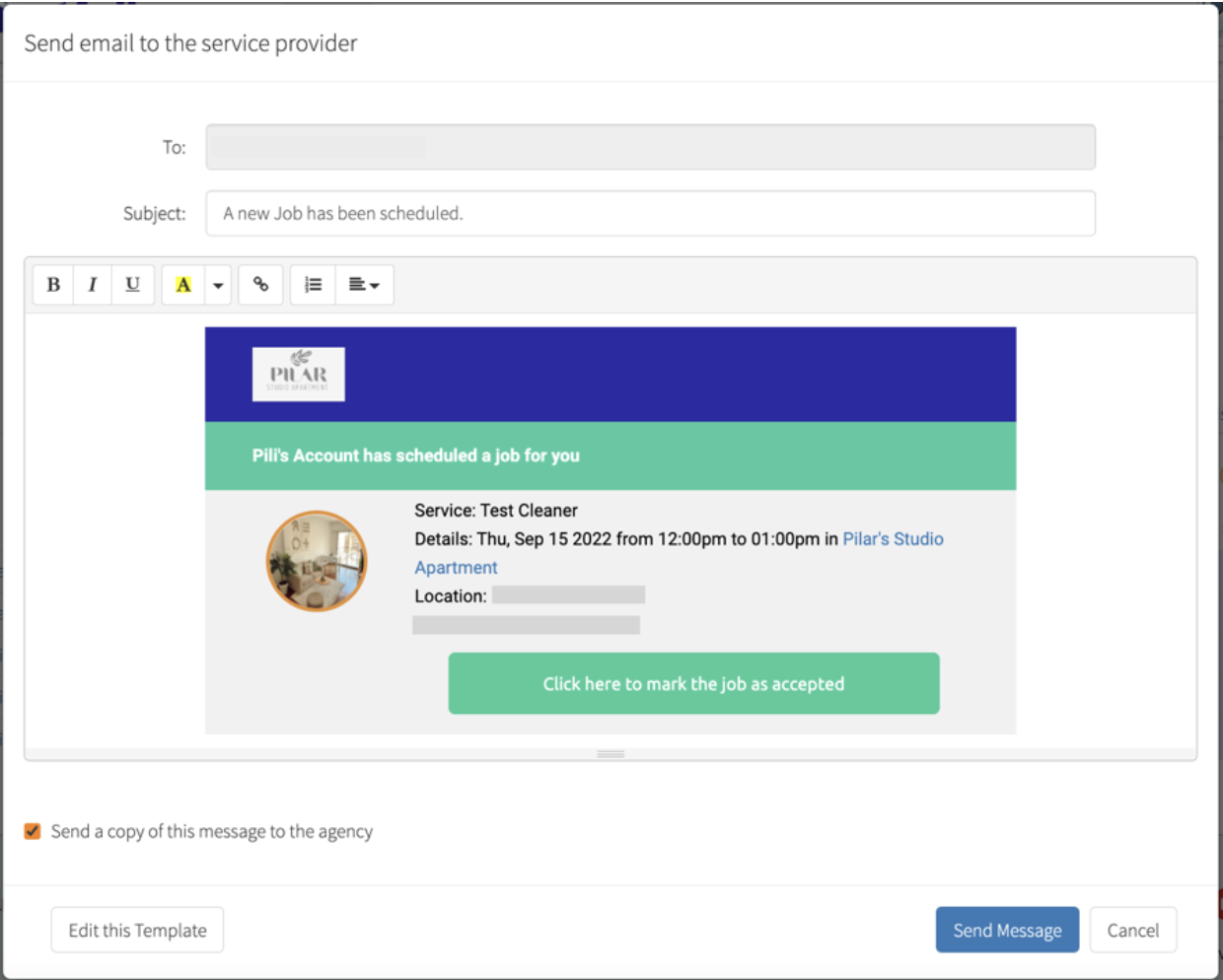Viewport: 1223px width, 980px height.
Task: Click Edit this Template
Action: [136, 929]
